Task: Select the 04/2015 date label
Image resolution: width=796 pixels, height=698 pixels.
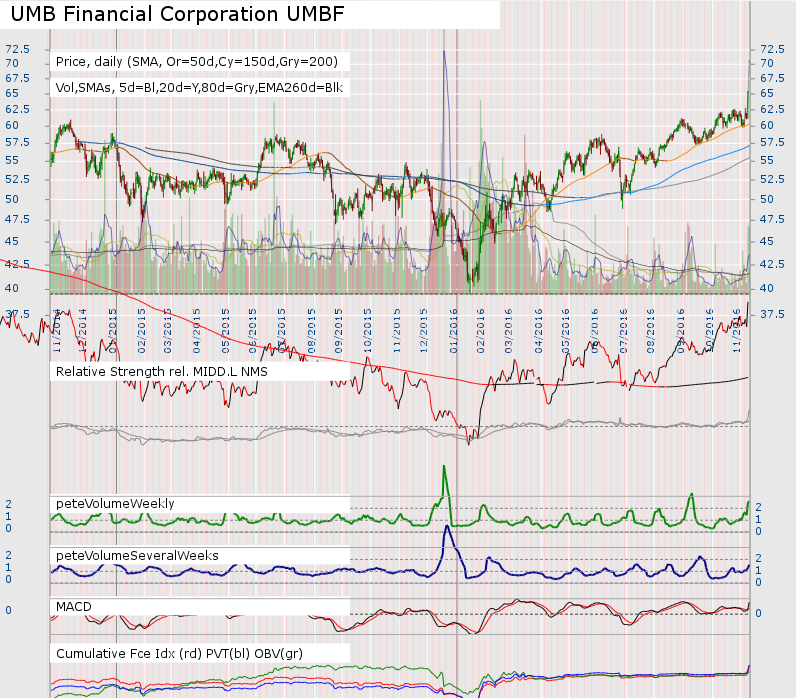Action: coord(197,330)
